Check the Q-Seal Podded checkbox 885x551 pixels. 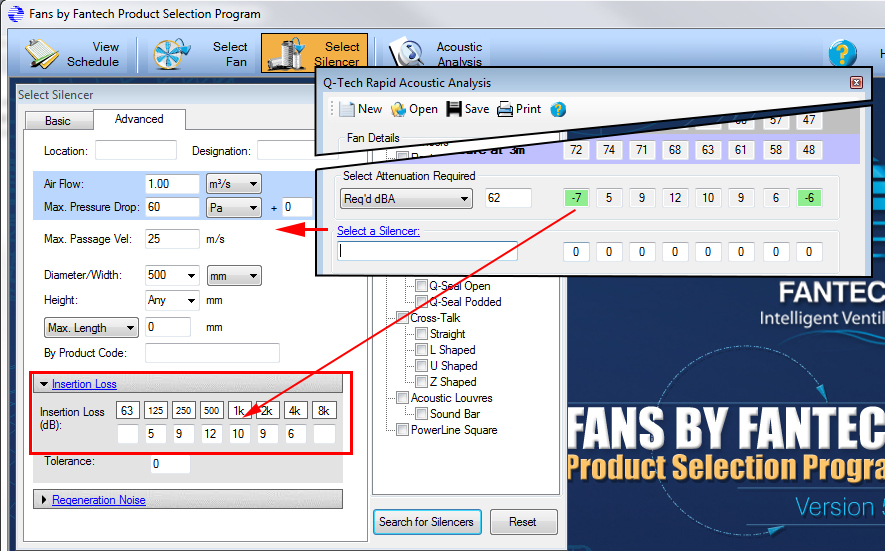421,301
